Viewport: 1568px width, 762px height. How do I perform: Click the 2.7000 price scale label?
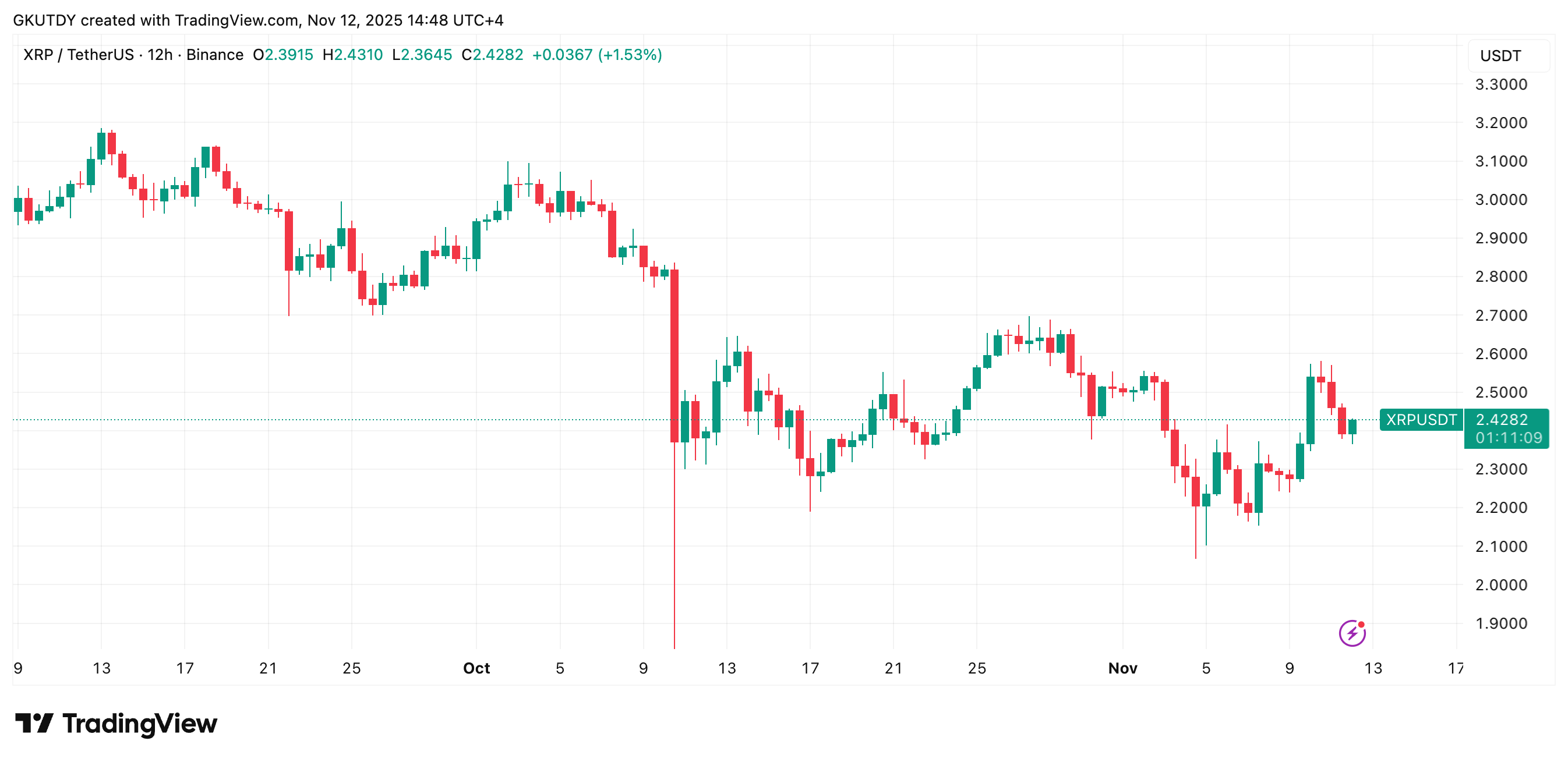pyautogui.click(x=1501, y=316)
